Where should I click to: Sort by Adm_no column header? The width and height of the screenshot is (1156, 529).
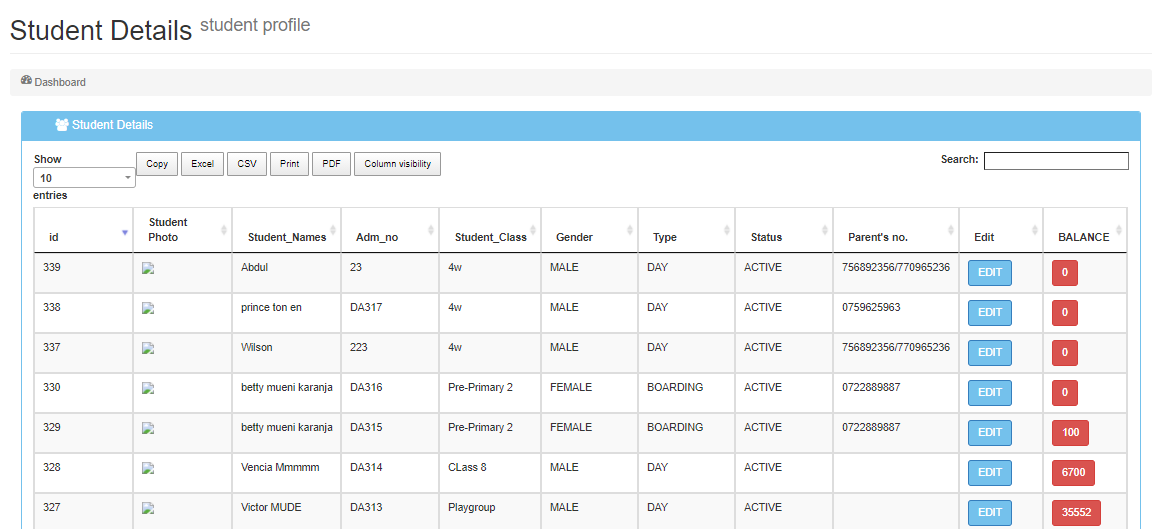pos(377,237)
